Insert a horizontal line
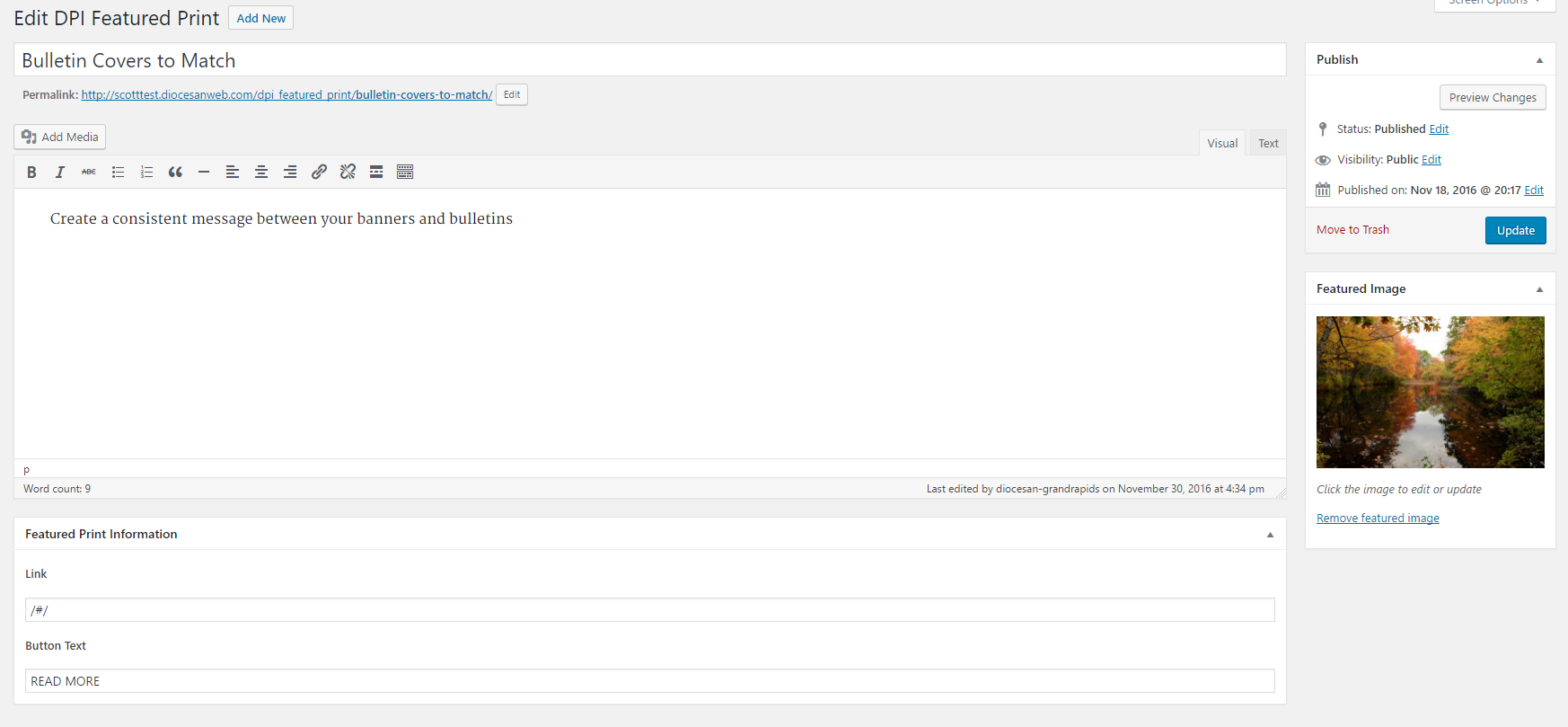Viewport: 1568px width, 727px height. 204,173
